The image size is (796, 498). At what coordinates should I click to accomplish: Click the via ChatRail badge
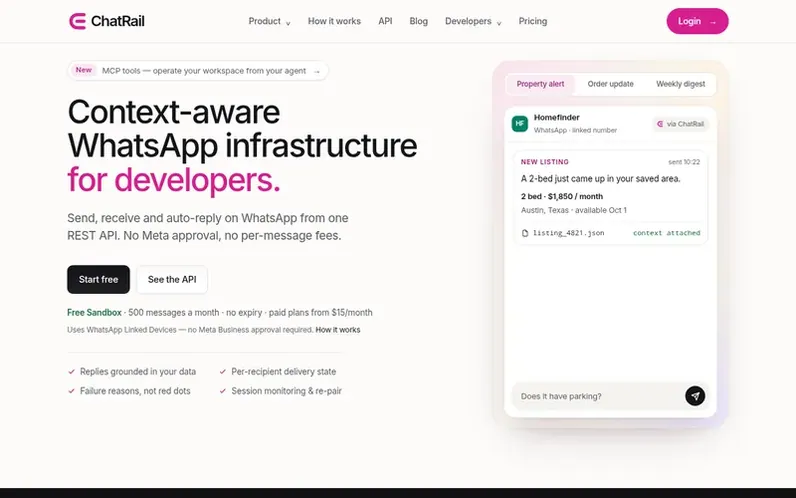(680, 124)
